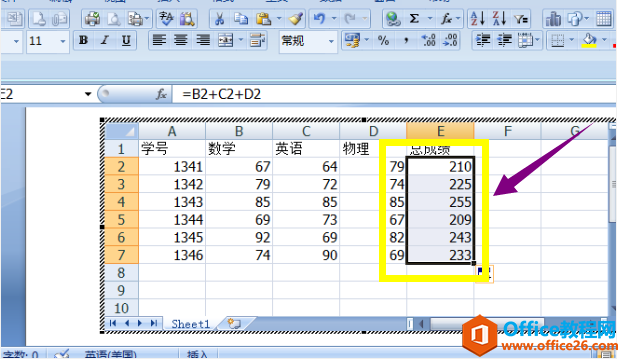Apply the yellow fill color bucket
The width and height of the screenshot is (625, 363).
590,40
